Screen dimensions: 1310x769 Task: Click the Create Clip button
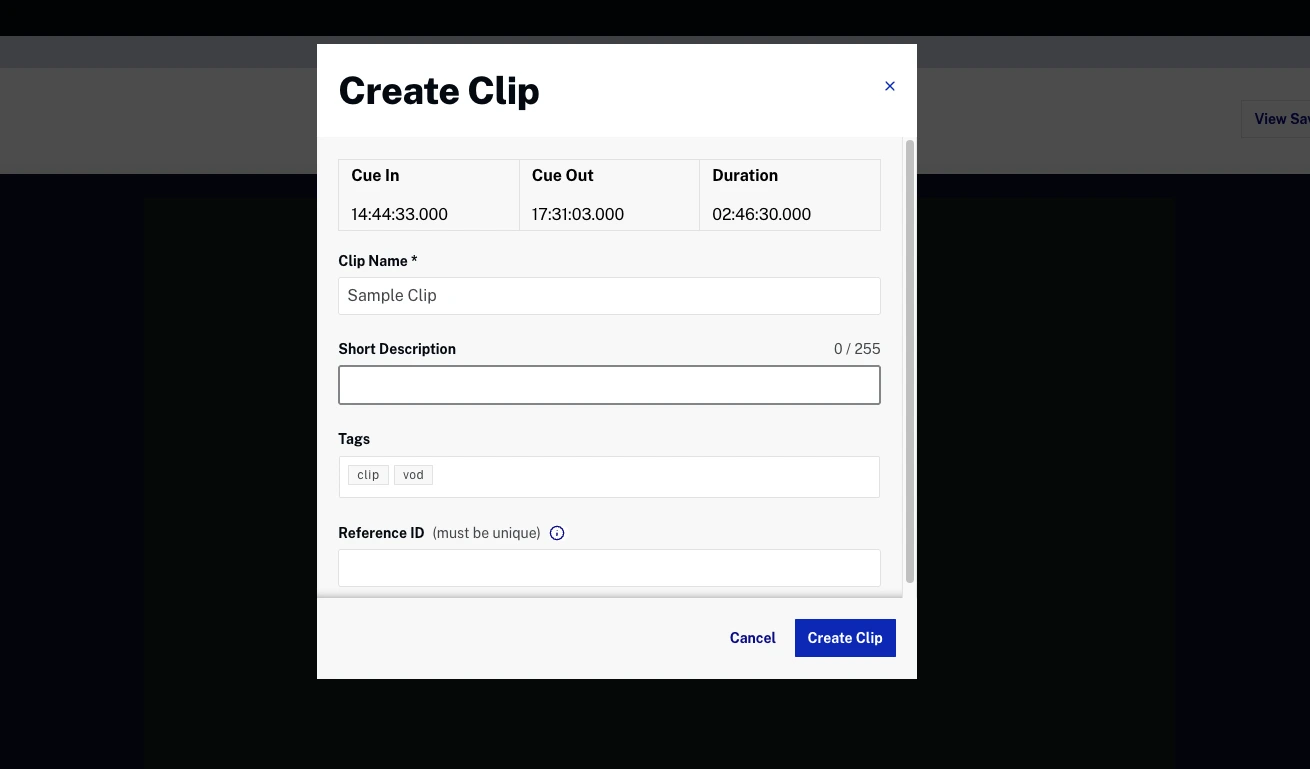845,637
